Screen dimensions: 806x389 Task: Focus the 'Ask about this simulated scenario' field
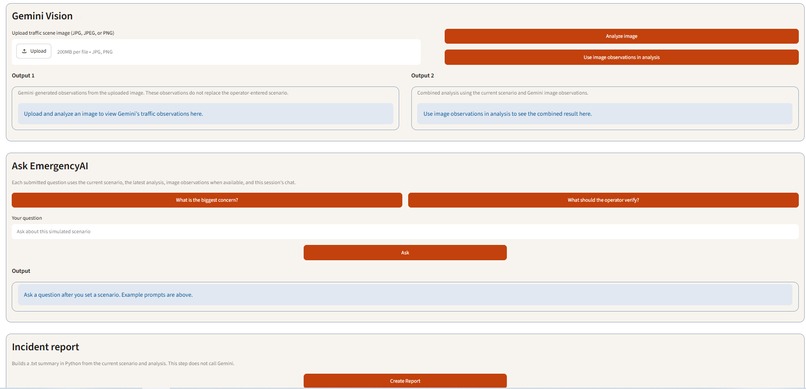pos(405,231)
